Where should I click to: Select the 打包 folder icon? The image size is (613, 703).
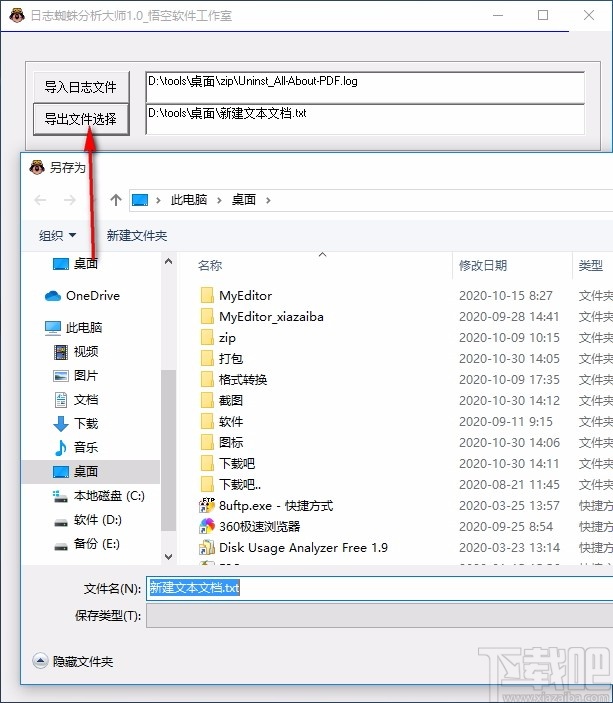click(x=207, y=359)
